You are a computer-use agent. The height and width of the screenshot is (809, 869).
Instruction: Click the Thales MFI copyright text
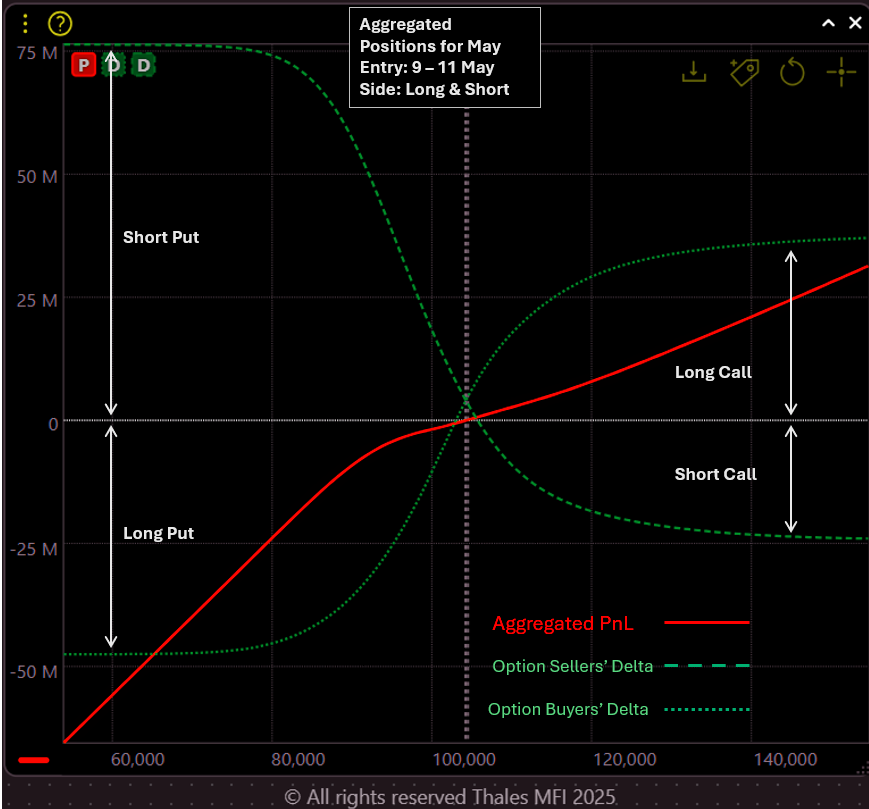(x=449, y=797)
